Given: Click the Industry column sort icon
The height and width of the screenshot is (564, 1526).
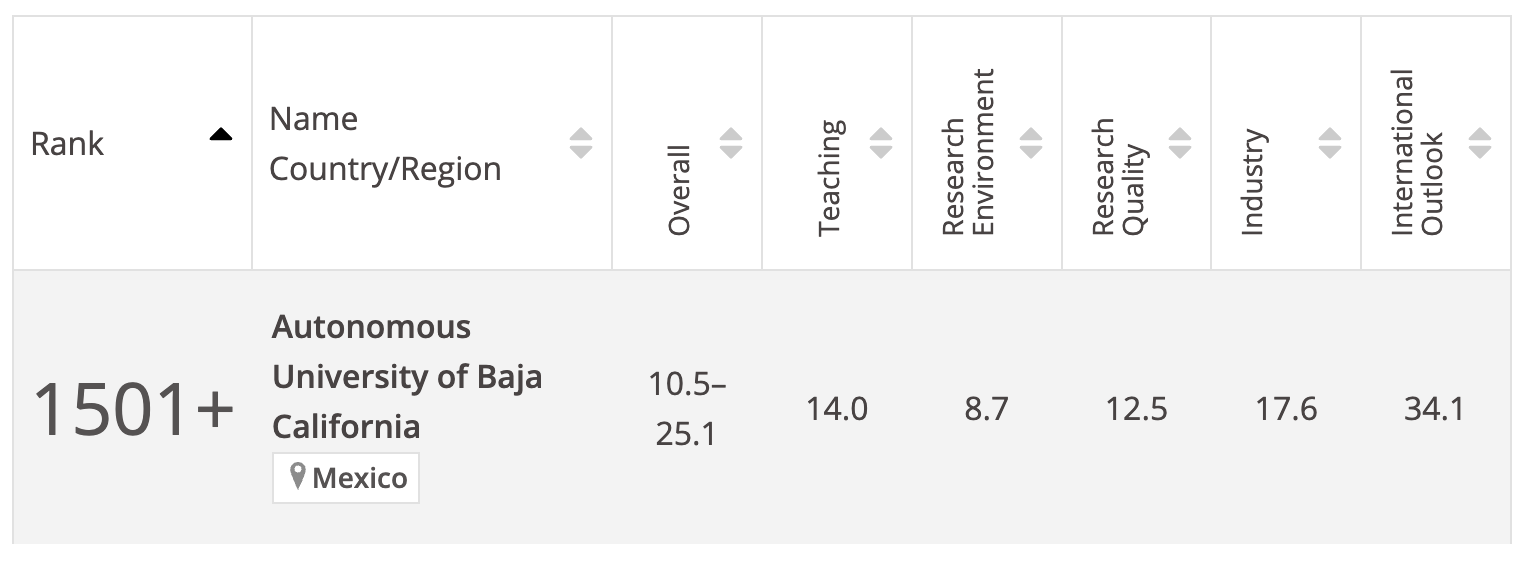Looking at the screenshot, I should point(1330,143).
